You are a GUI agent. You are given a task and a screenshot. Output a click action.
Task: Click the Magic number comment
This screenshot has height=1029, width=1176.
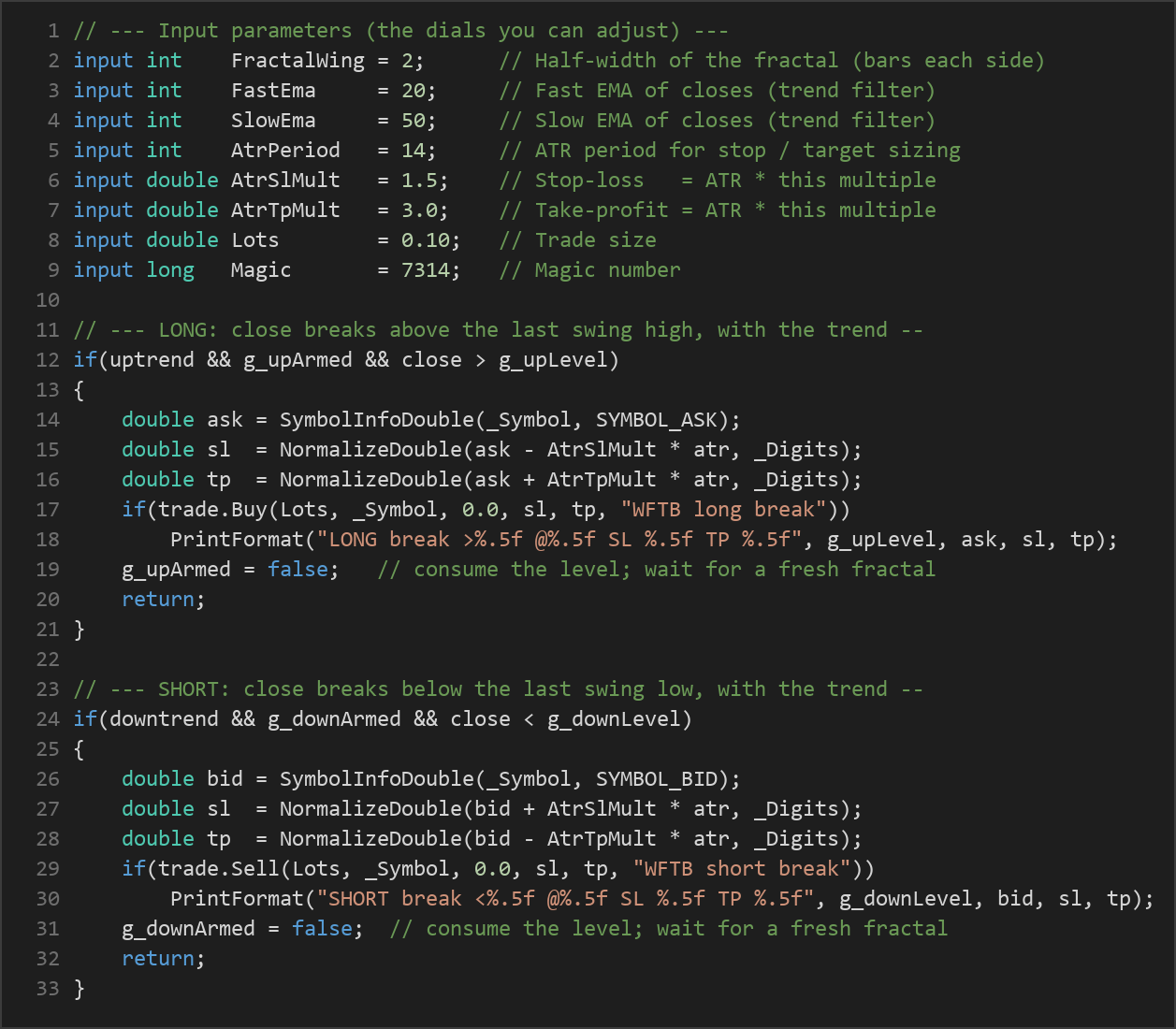[589, 270]
